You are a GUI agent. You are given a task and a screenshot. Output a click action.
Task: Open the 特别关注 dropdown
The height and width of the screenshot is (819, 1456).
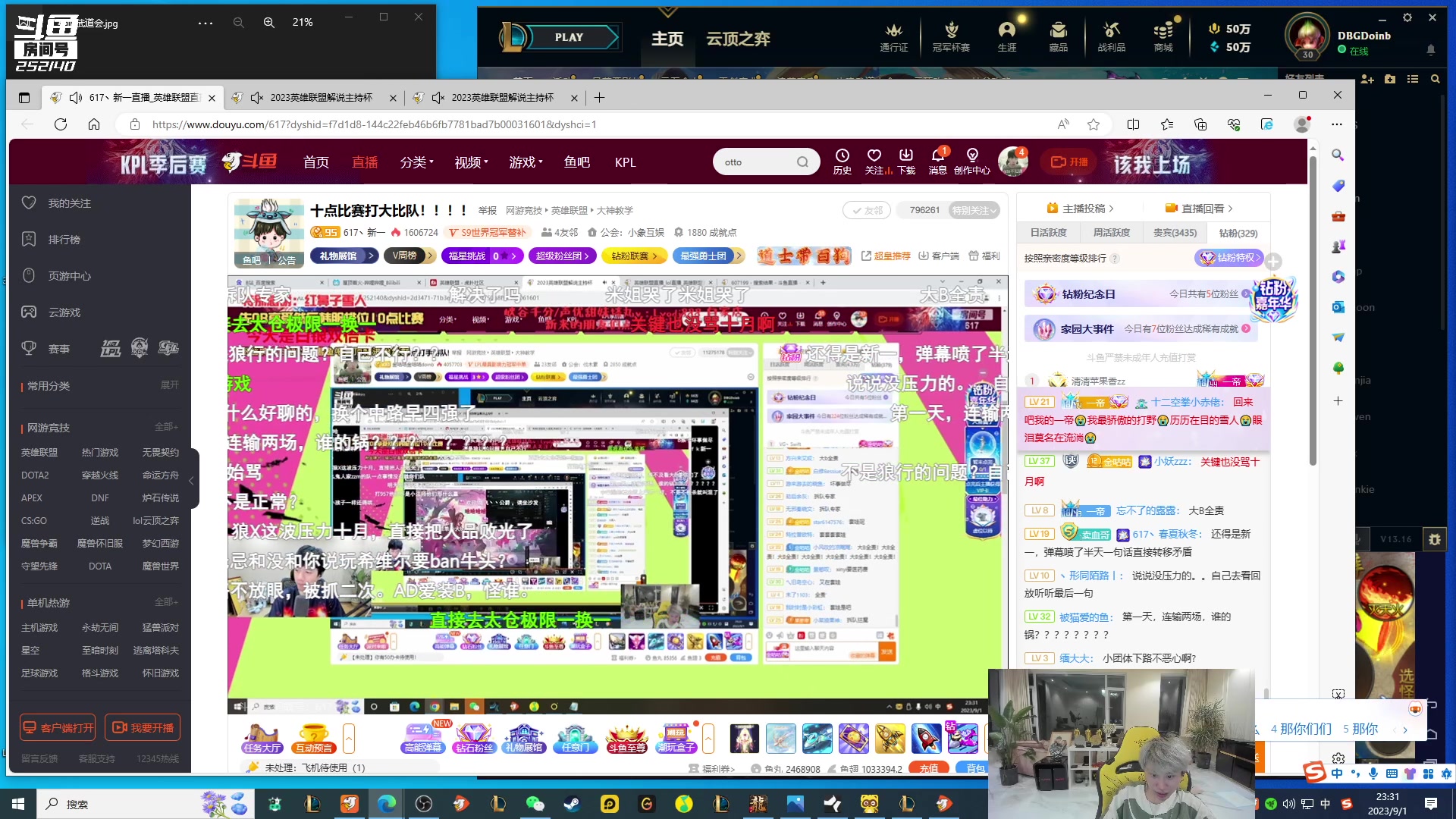[x=974, y=210]
